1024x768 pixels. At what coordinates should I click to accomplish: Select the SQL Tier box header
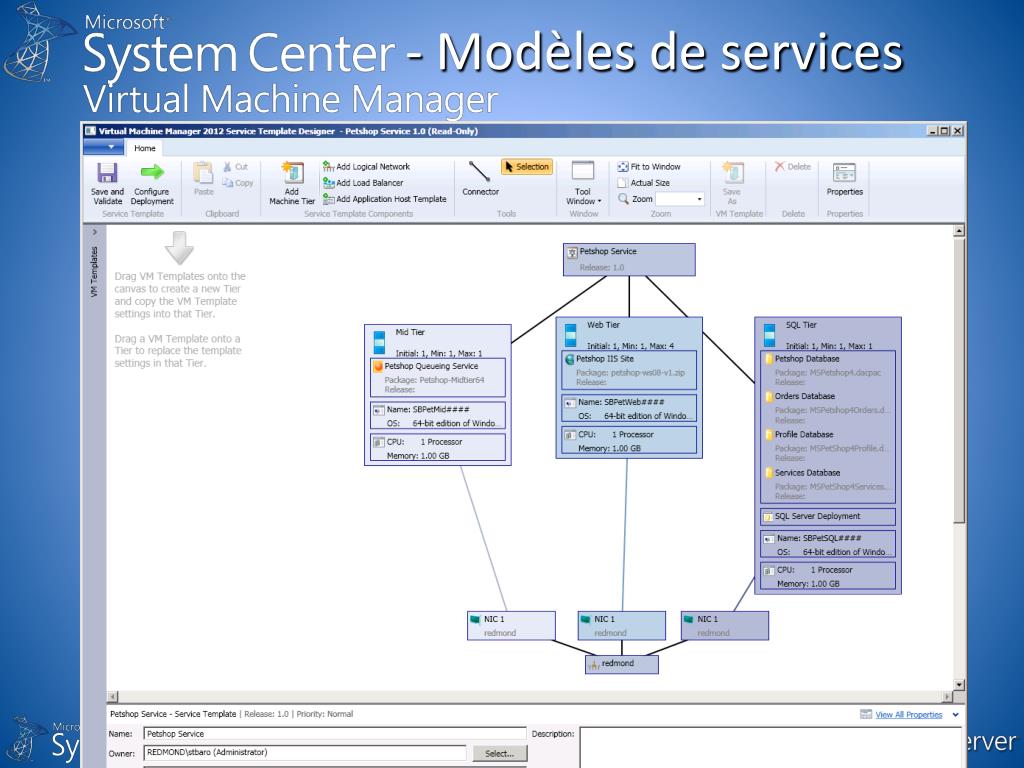tap(827, 334)
